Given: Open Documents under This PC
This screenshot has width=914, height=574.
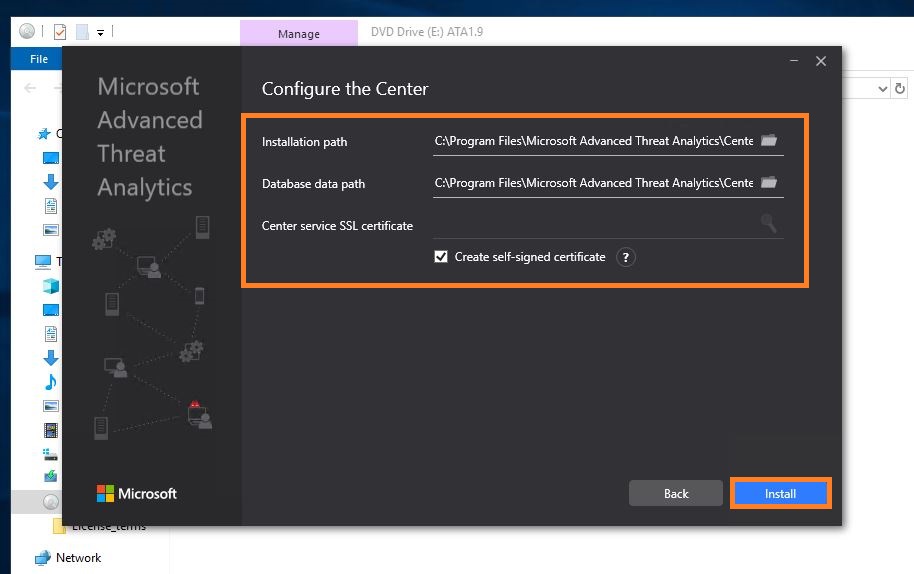Looking at the screenshot, I should click(51, 334).
